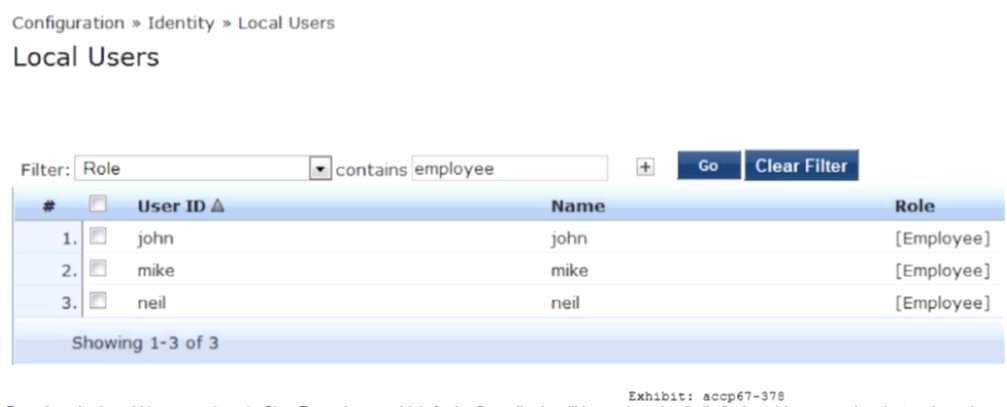Image resolution: width=1007 pixels, height=407 pixels.
Task: Click the plus icon to add filter
Action: coord(646,168)
